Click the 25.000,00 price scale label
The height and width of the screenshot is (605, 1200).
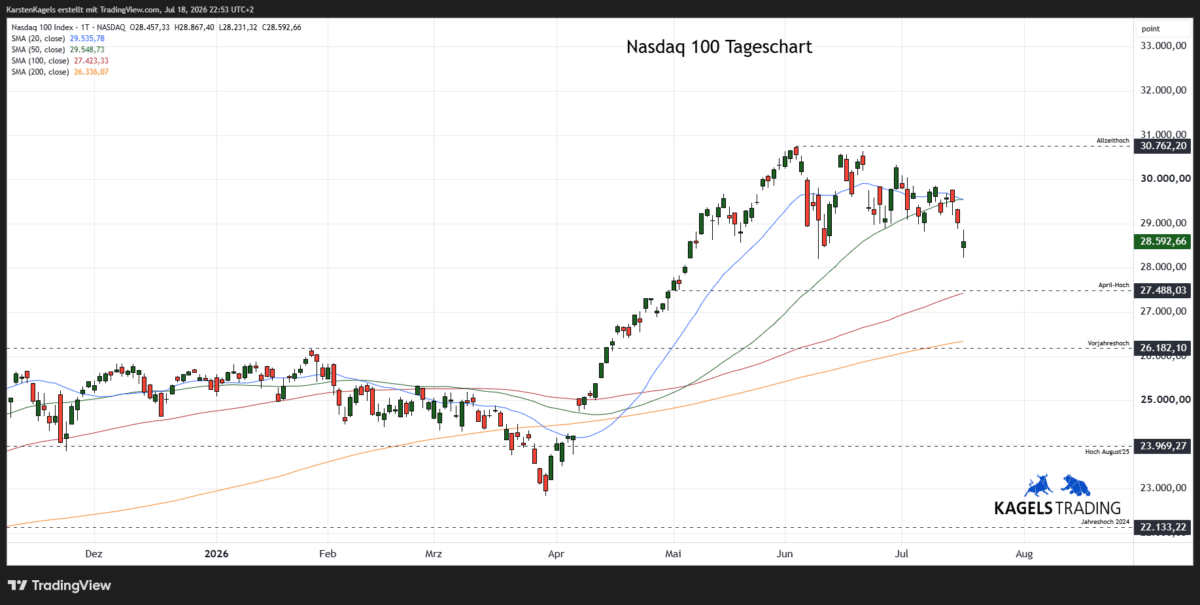pos(1164,400)
